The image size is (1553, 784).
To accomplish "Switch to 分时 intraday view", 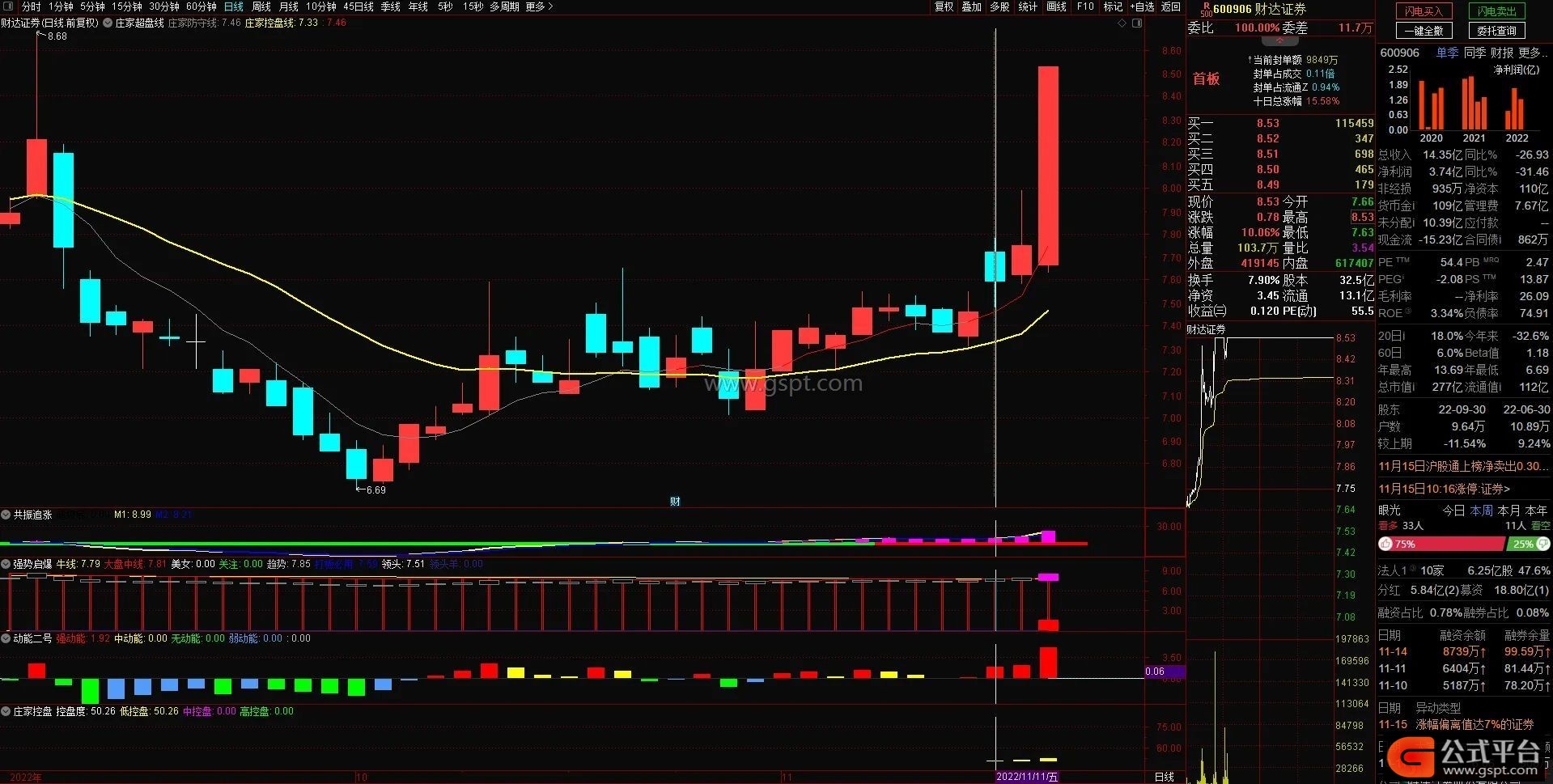I will 31,6.
